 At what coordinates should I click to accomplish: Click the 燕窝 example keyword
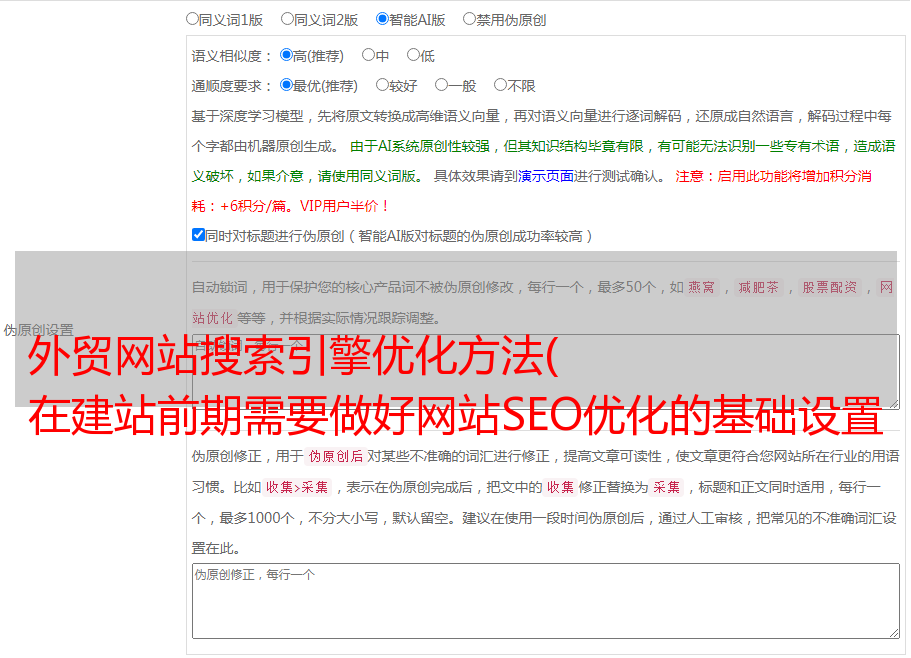[701, 287]
